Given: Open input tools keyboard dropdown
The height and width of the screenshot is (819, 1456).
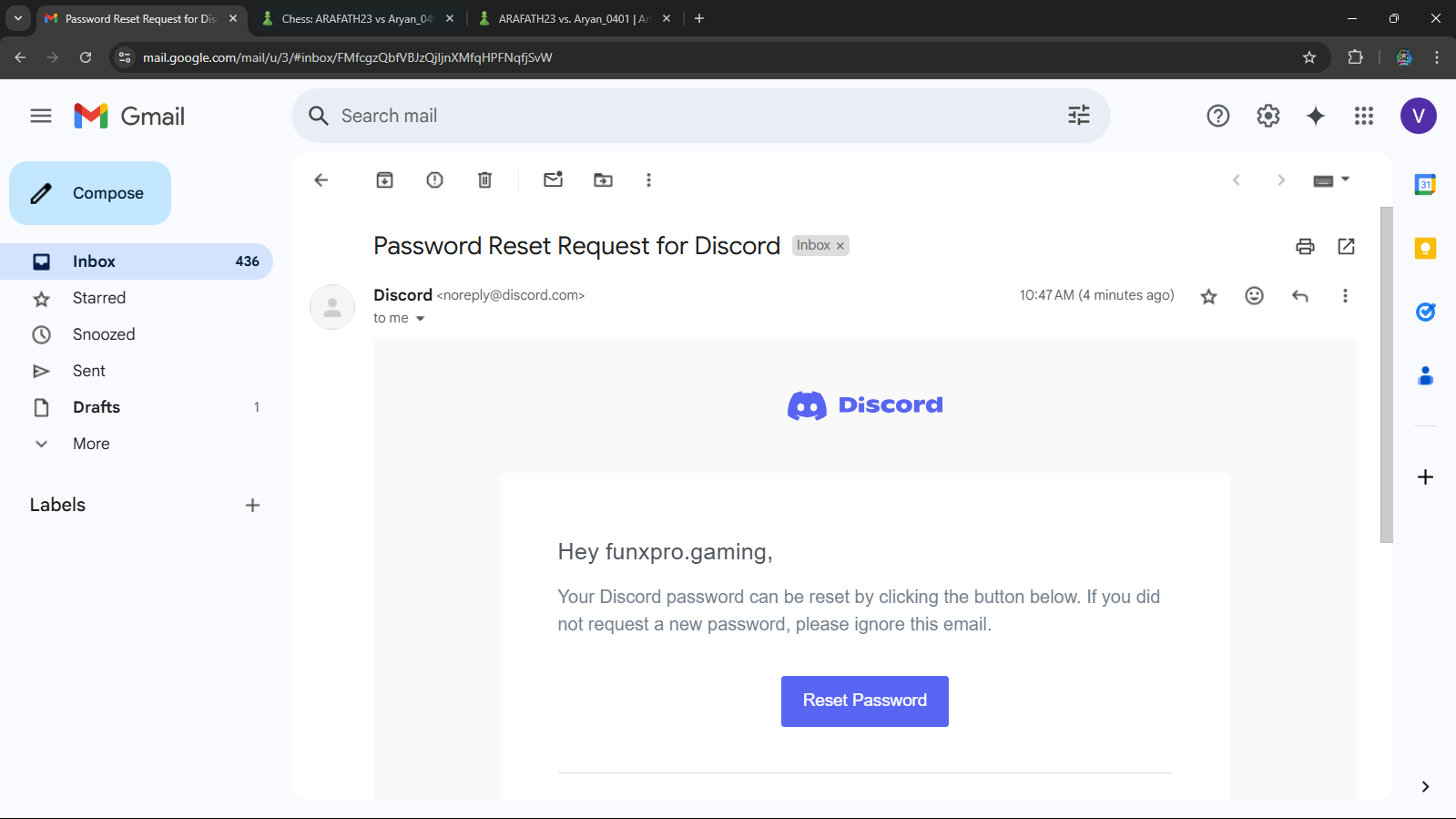Looking at the screenshot, I should point(1331,180).
